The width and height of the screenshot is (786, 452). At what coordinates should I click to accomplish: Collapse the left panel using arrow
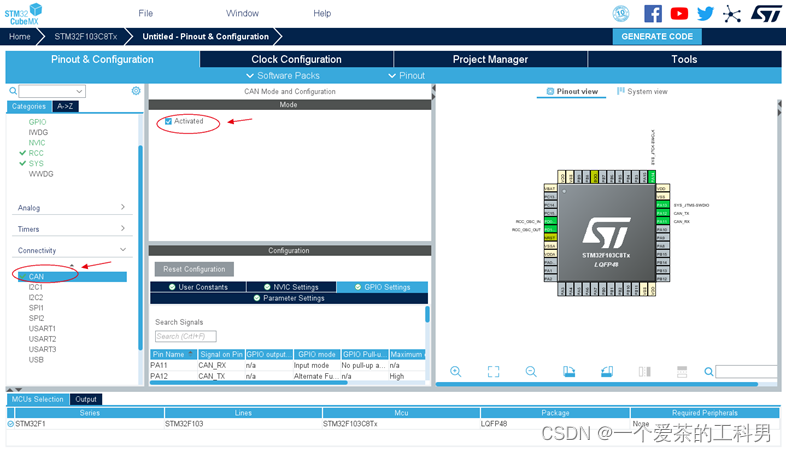point(434,88)
